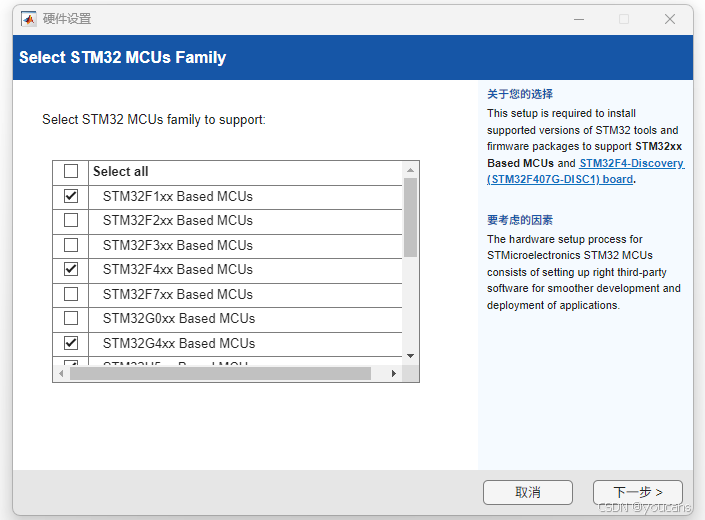Image resolution: width=705 pixels, height=520 pixels.
Task: Open the STM32F4-Discovery board link
Action: pyautogui.click(x=585, y=171)
